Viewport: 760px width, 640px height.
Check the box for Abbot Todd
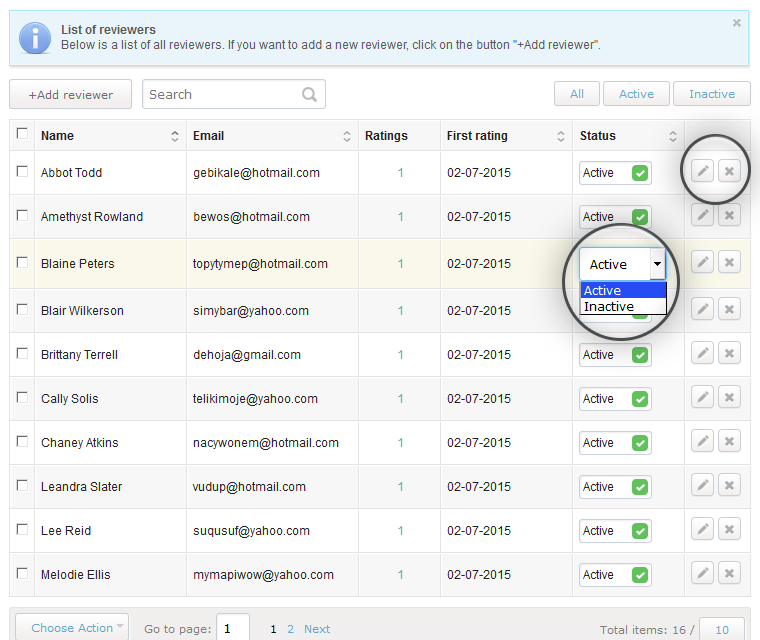tap(22, 171)
